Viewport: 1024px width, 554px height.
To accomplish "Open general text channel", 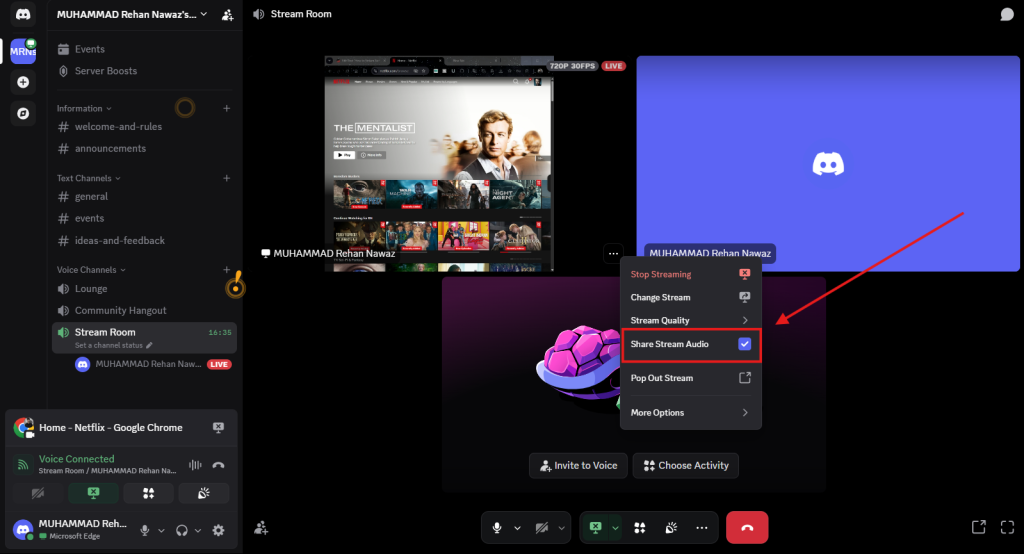I will tap(144, 197).
